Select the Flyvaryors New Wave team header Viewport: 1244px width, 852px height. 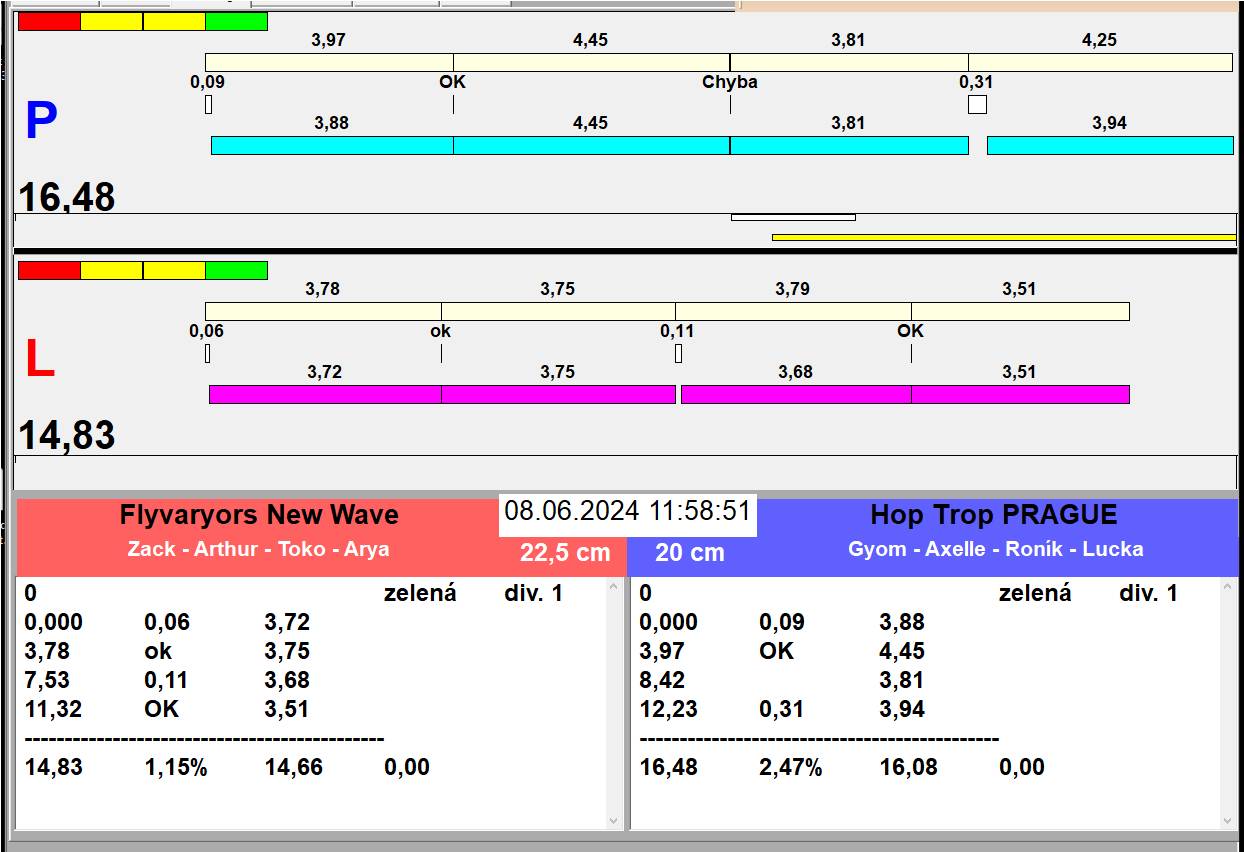(259, 516)
